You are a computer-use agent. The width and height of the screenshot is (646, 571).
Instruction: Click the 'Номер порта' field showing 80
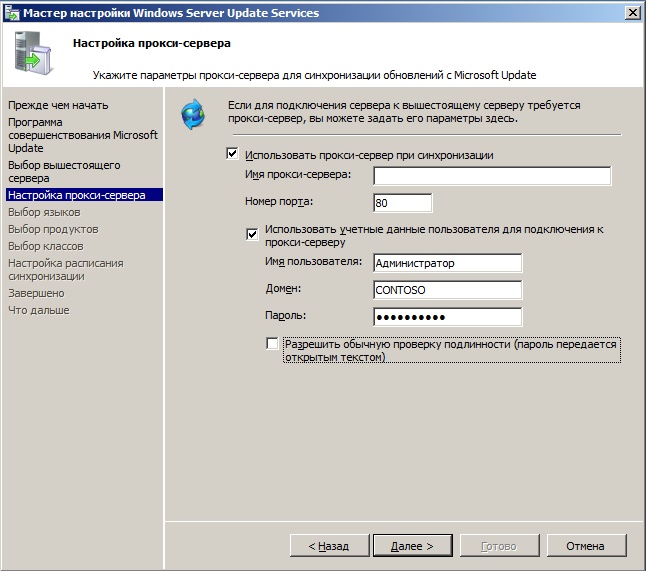pos(403,203)
